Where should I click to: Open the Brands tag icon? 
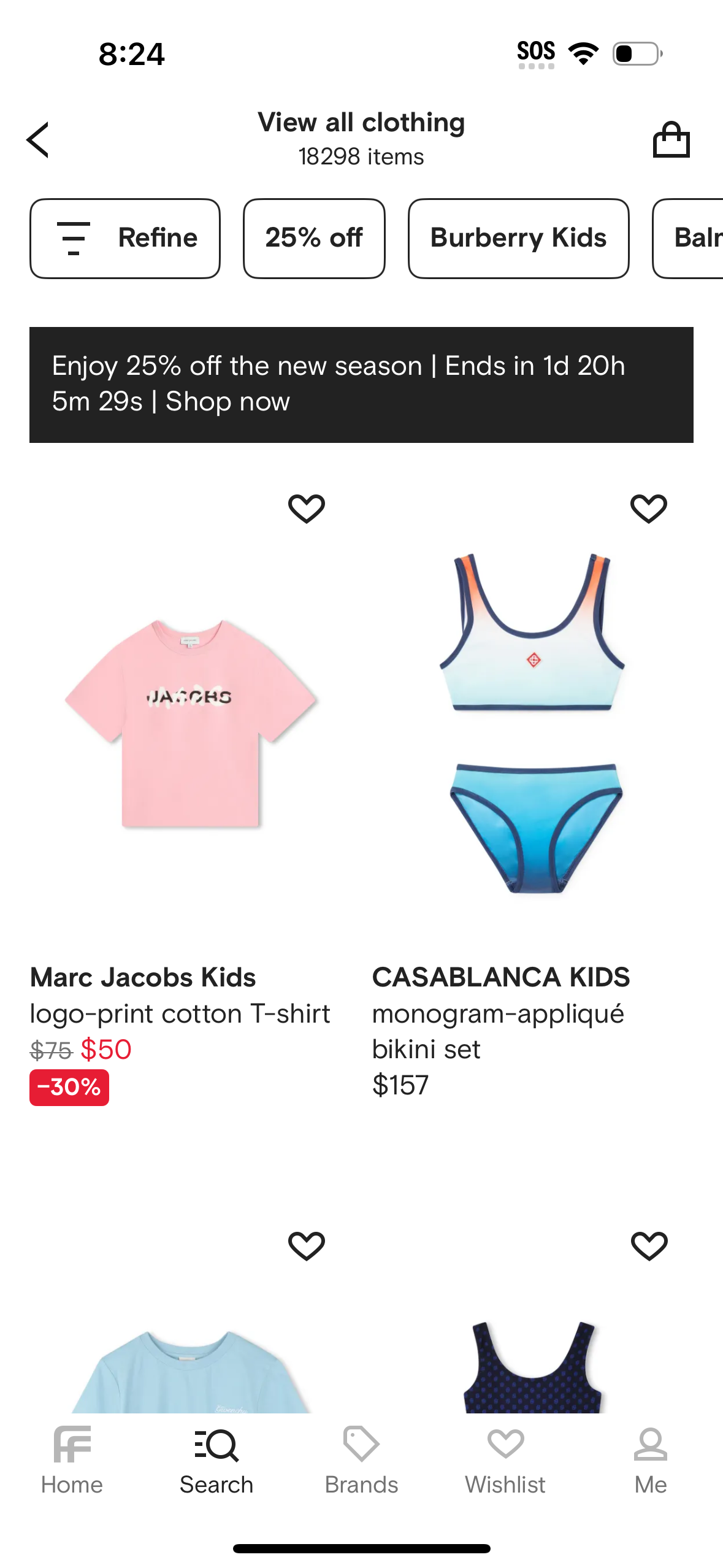click(361, 1443)
